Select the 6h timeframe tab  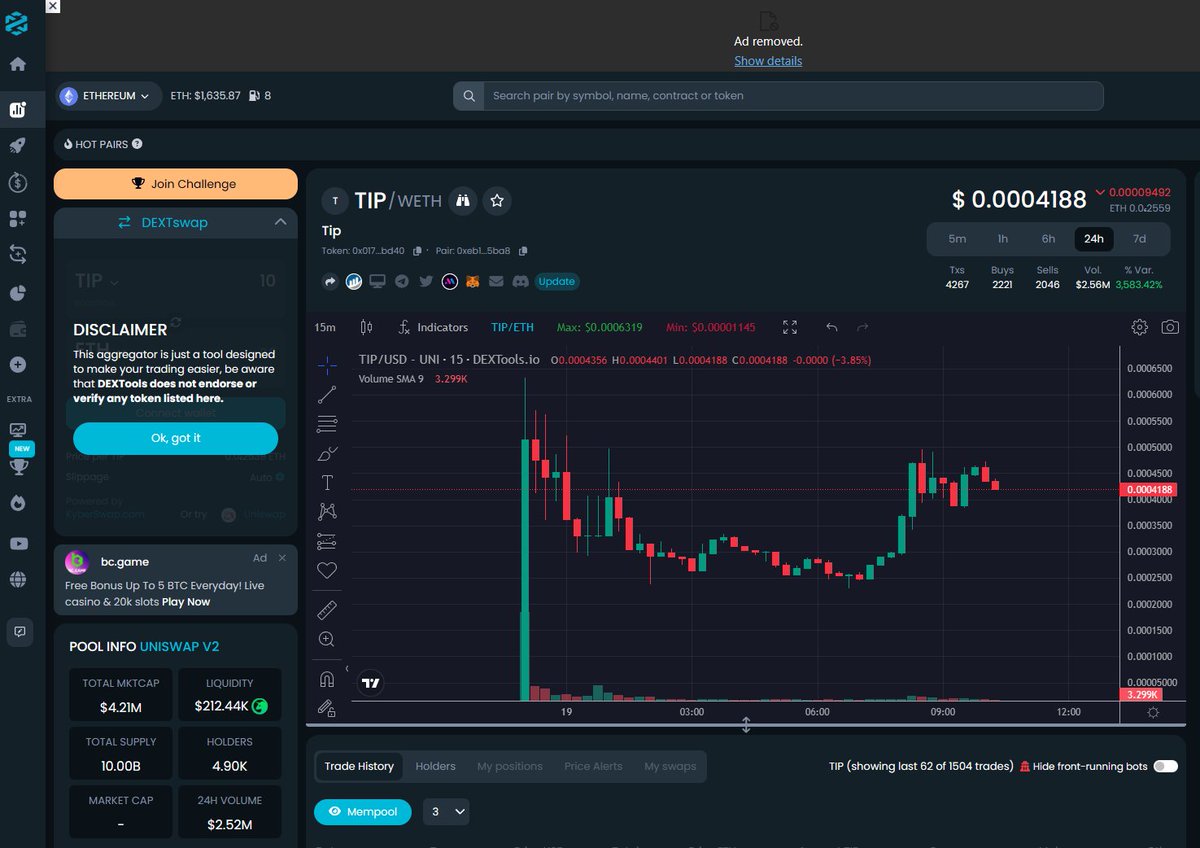point(1048,239)
